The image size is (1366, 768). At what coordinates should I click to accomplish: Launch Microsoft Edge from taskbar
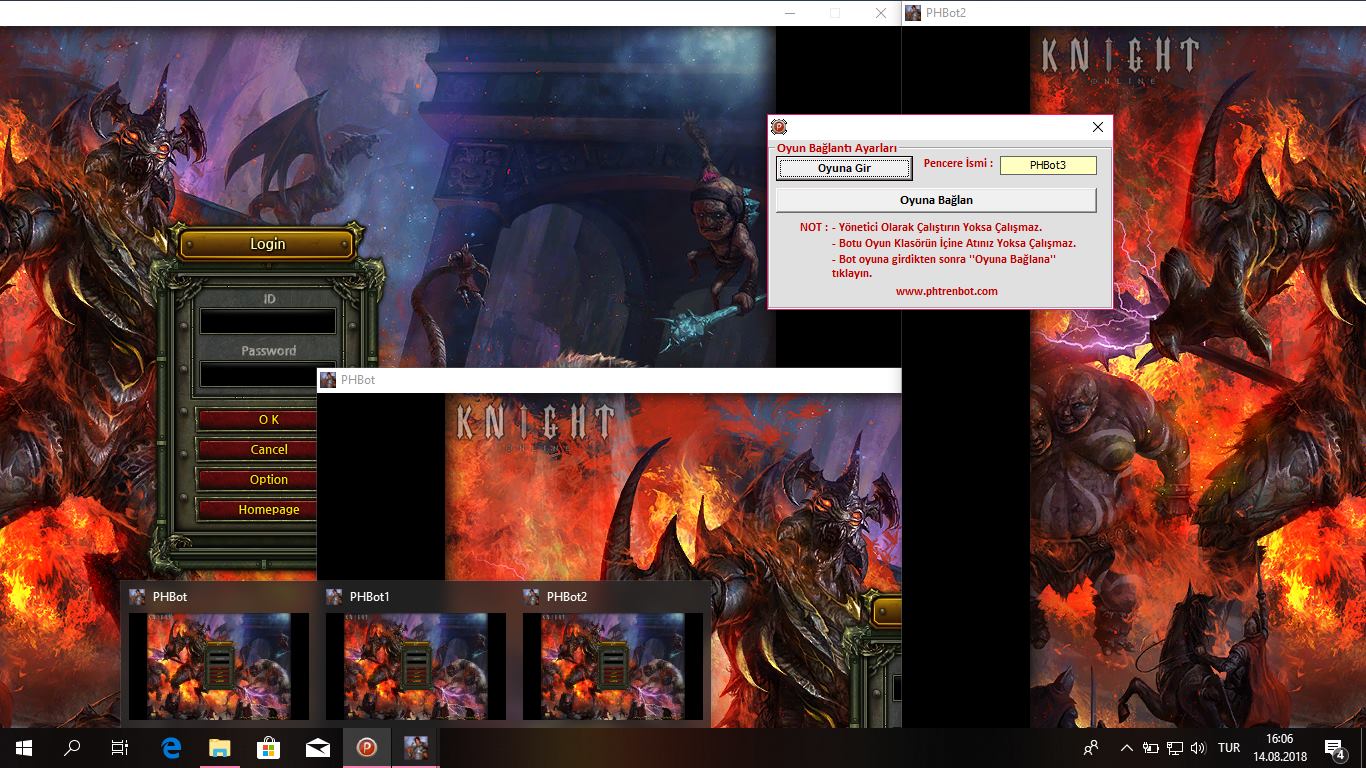click(x=171, y=747)
